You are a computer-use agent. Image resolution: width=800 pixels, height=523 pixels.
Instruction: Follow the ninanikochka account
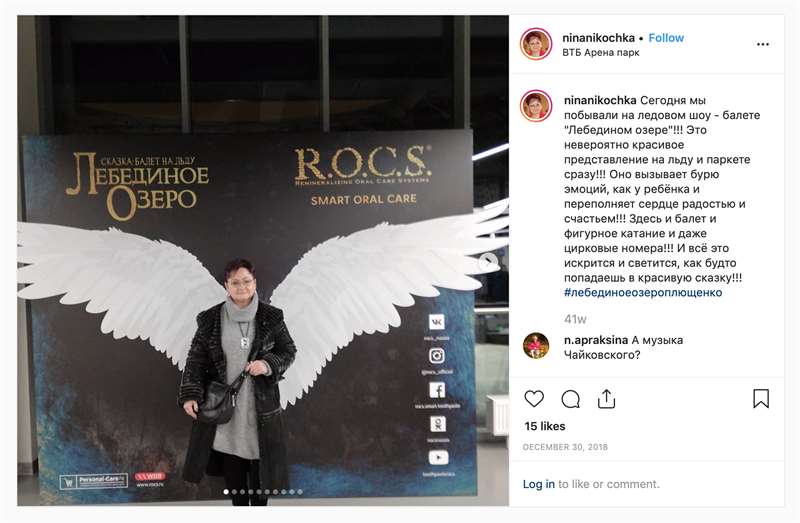click(666, 38)
